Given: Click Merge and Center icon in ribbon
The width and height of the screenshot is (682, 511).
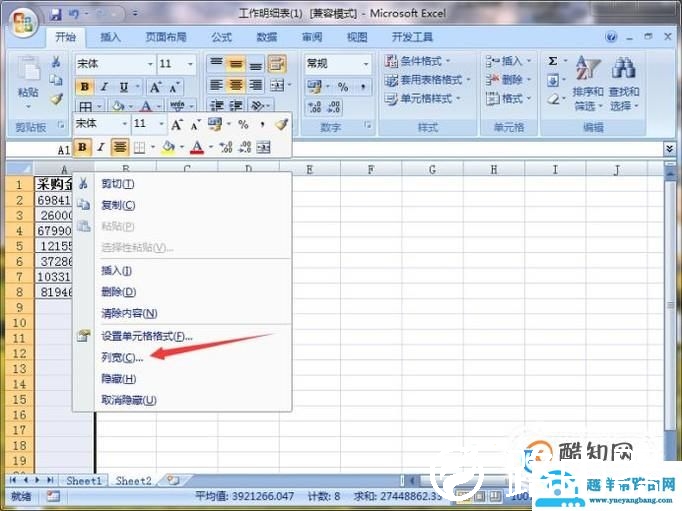Looking at the screenshot, I should tap(277, 85).
